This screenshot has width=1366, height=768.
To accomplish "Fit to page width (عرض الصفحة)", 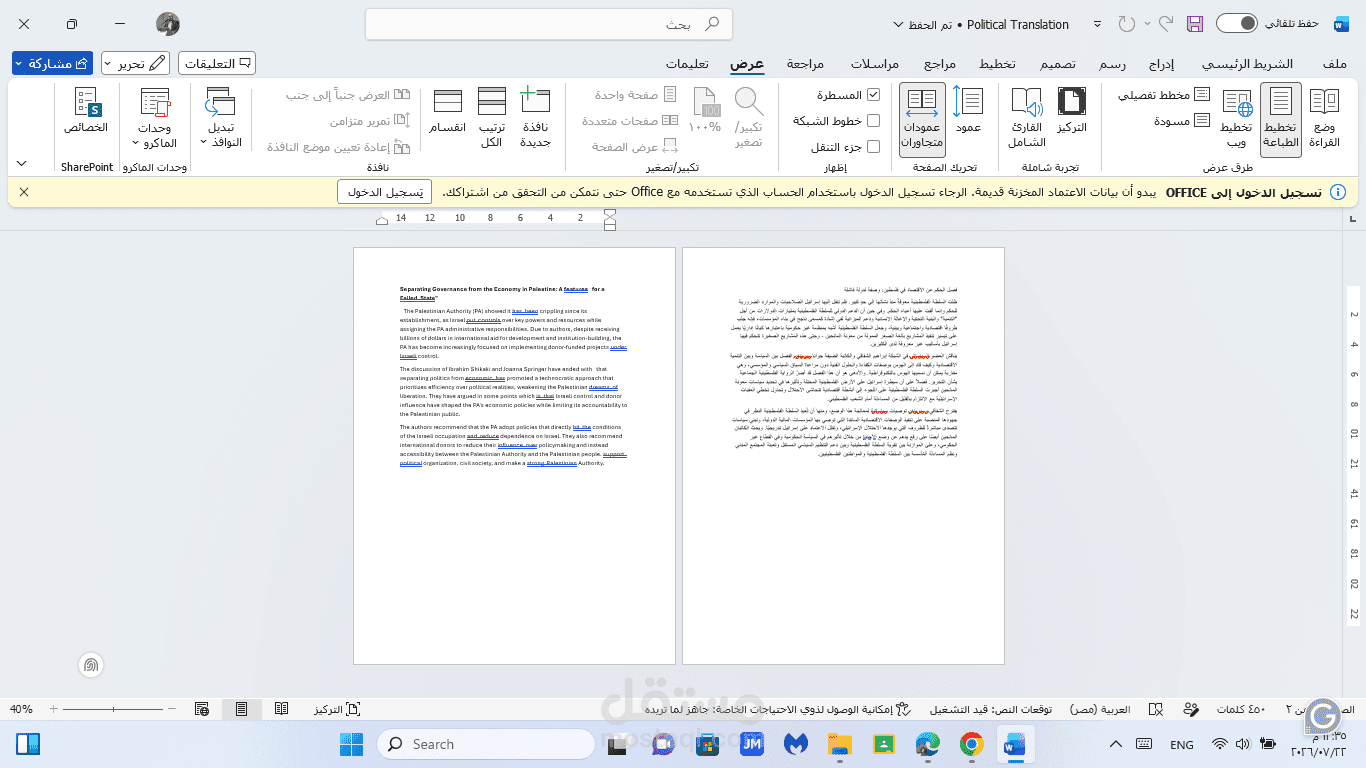I will click(634, 147).
